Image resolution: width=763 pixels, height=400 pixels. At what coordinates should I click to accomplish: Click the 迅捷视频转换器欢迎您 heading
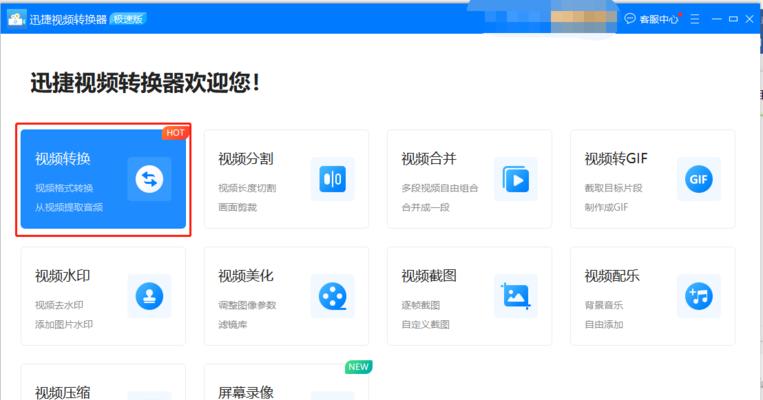click(x=145, y=82)
